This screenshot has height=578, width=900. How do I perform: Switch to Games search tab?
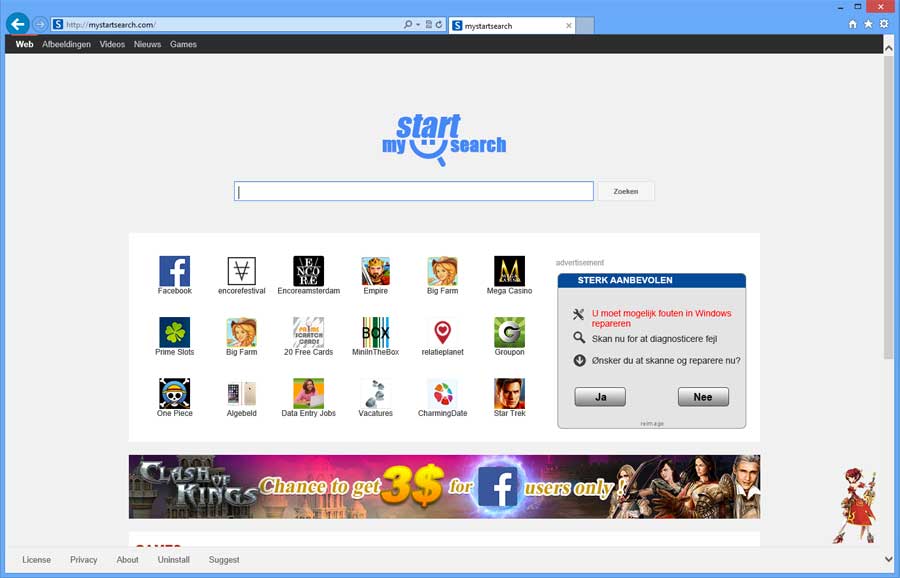[x=183, y=44]
